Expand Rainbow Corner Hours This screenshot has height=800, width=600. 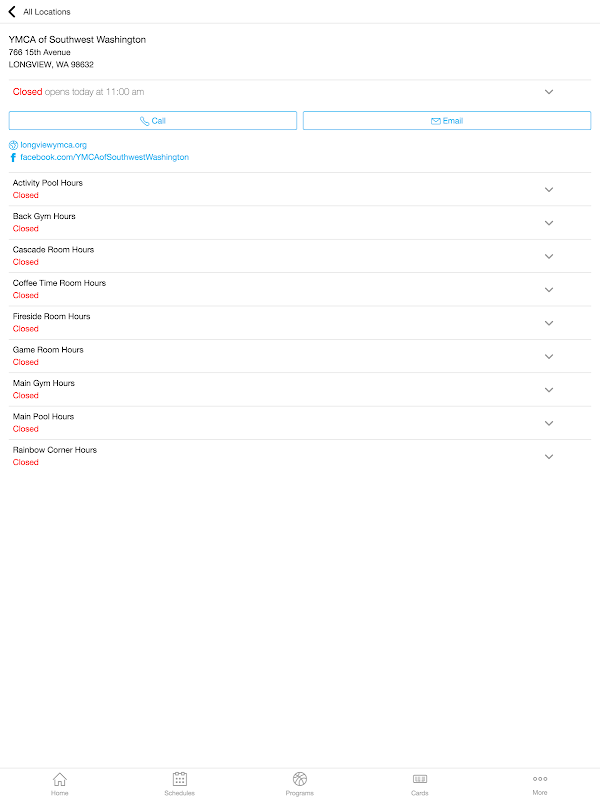click(549, 457)
